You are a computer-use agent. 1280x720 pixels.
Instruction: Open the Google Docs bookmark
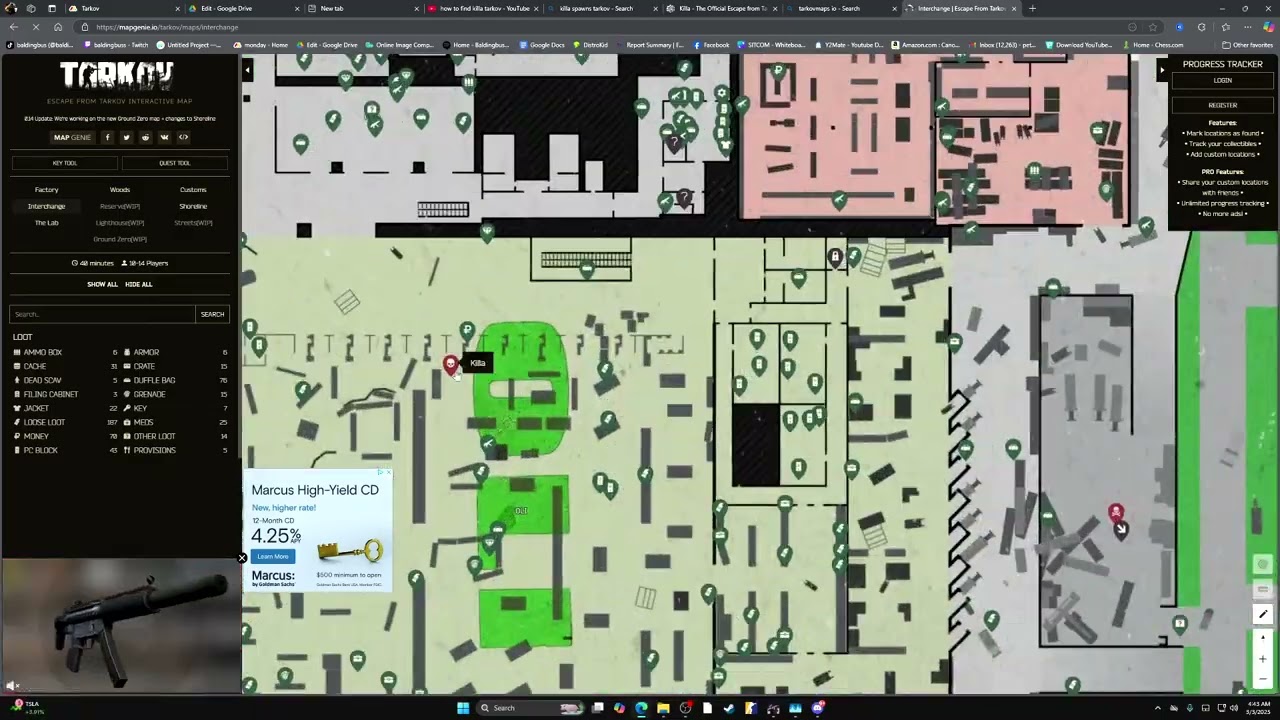541,45
